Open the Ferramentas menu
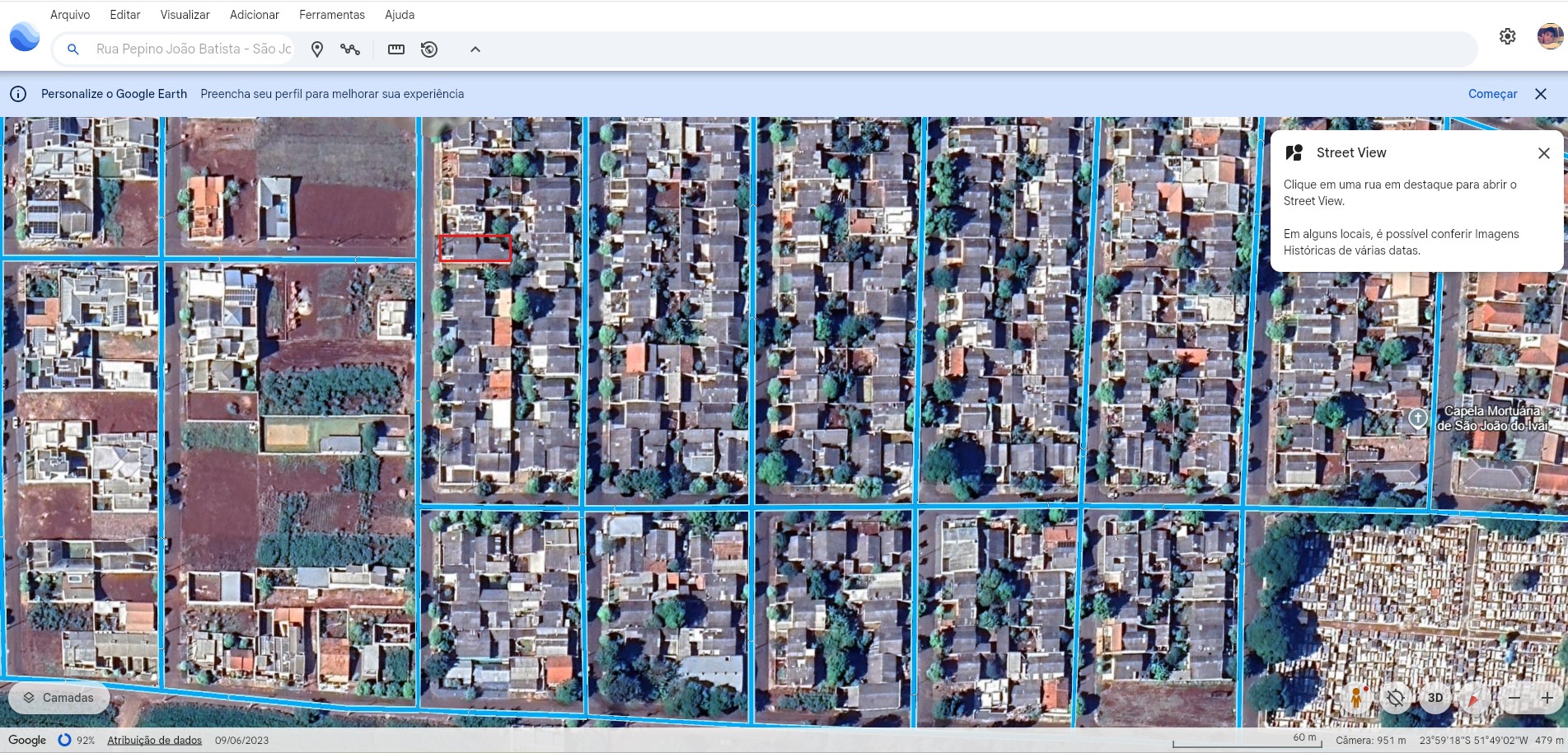The width and height of the screenshot is (1568, 753). click(332, 15)
